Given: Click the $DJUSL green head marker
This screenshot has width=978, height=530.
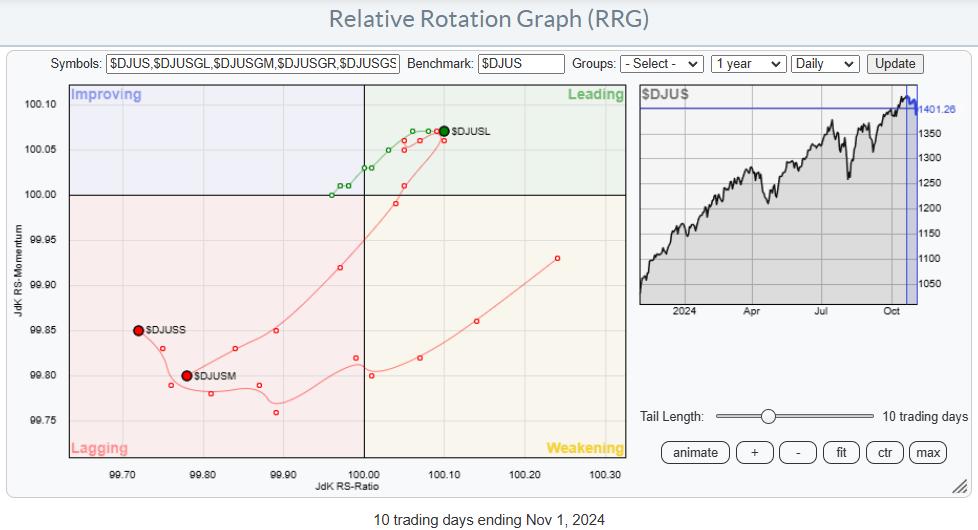Looking at the screenshot, I should [444, 130].
